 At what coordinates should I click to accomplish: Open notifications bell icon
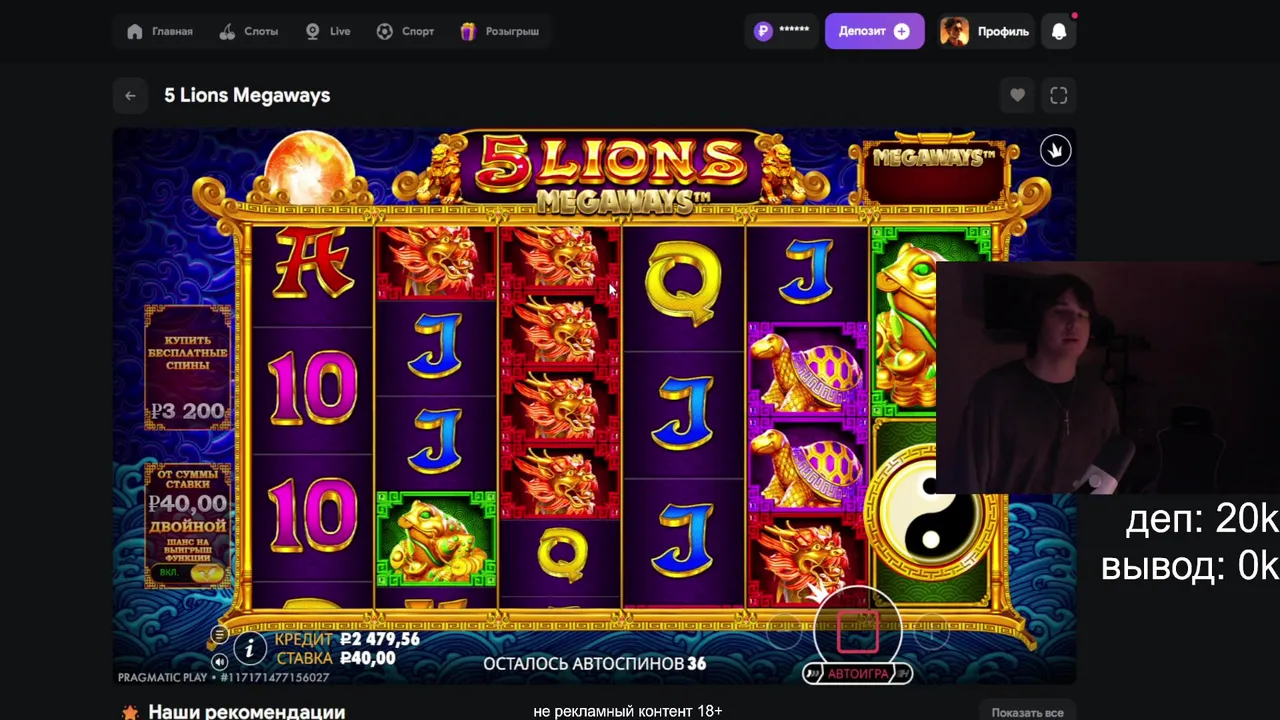point(1059,31)
